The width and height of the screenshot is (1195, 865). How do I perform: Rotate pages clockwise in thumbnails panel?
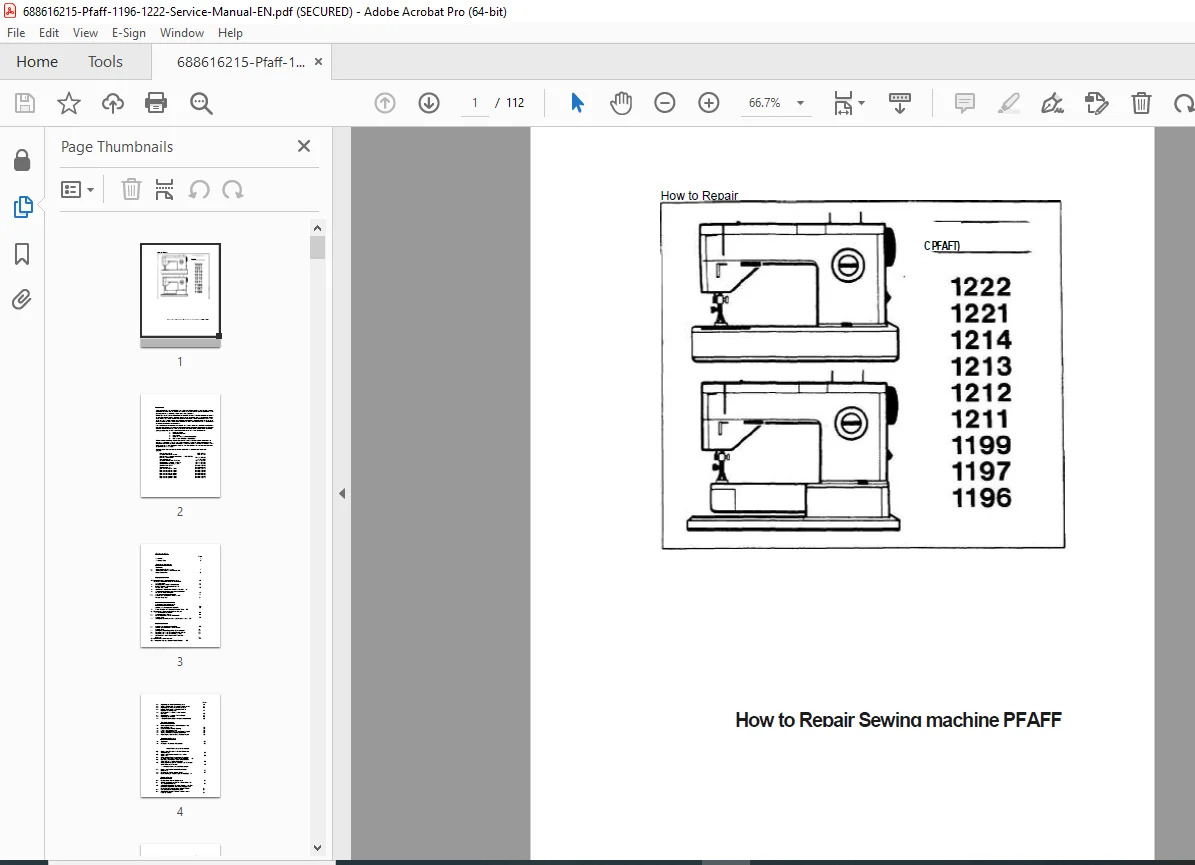[233, 189]
